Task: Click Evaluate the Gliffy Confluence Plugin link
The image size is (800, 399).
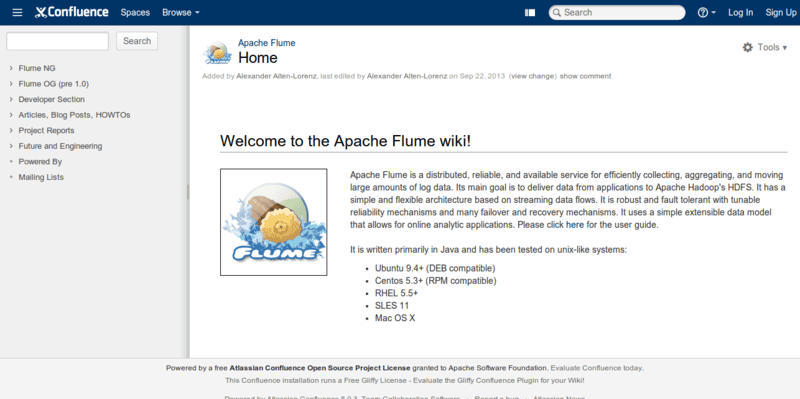Action: tap(499, 381)
